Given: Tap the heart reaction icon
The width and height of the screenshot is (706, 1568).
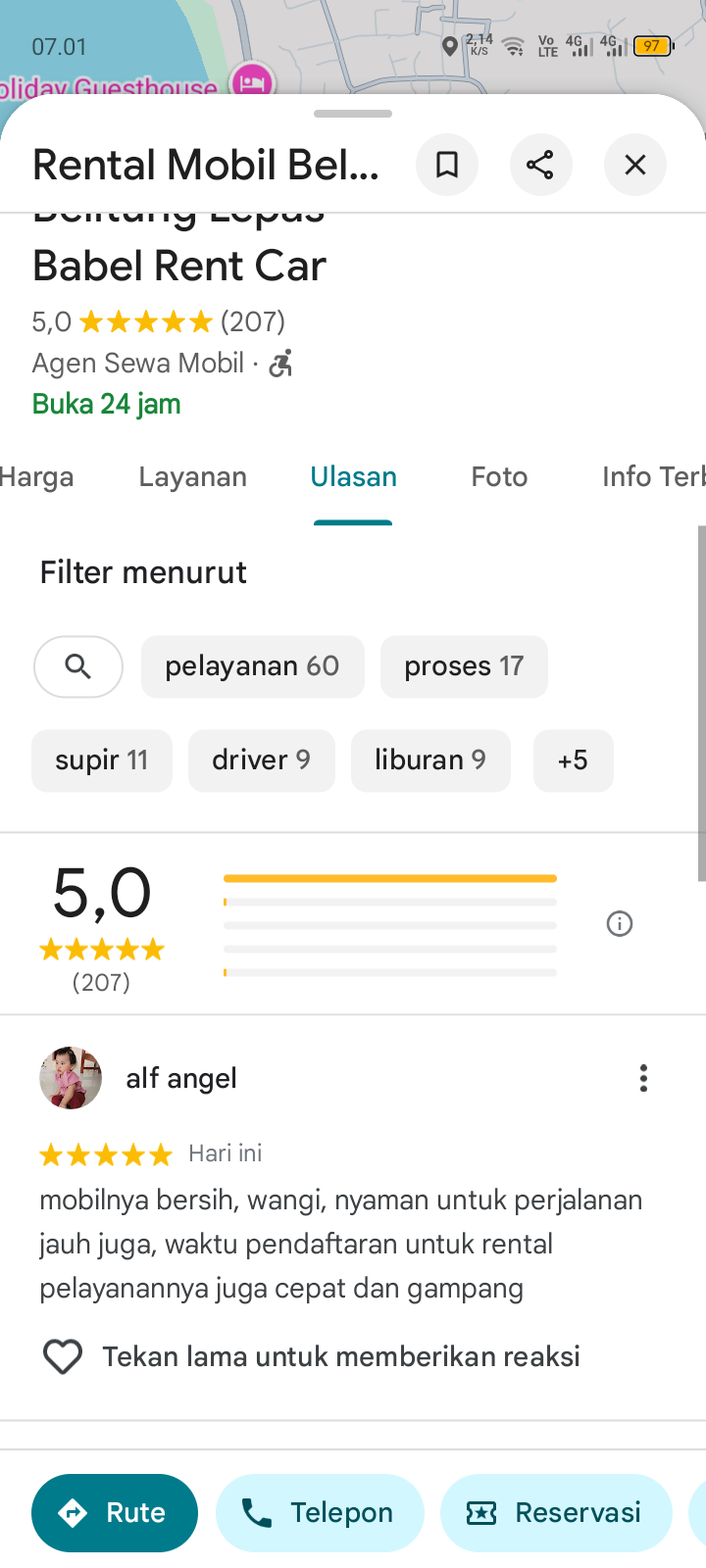Looking at the screenshot, I should tap(63, 1357).
